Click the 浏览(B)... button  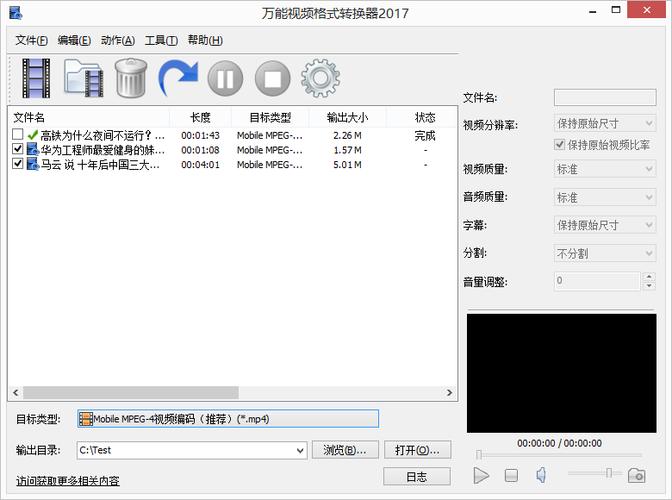pos(346,450)
